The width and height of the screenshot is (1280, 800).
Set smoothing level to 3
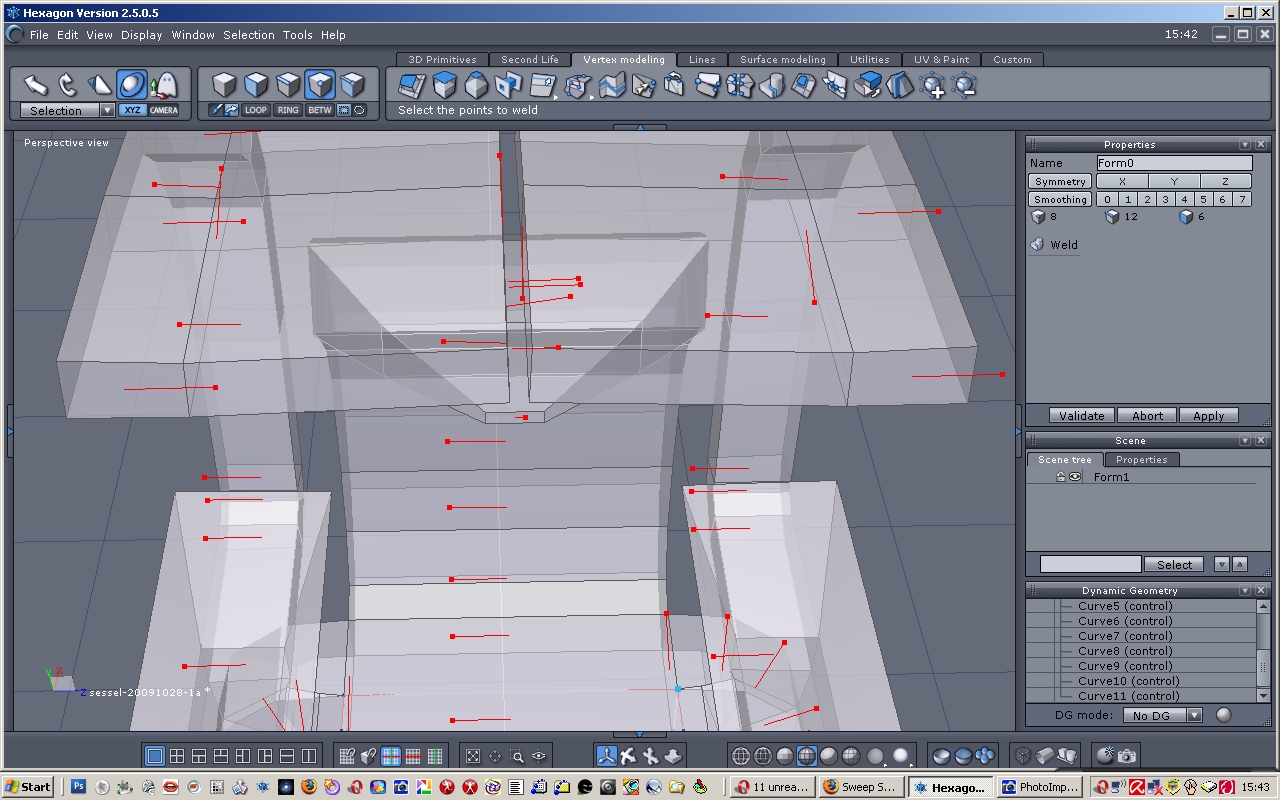point(1165,199)
